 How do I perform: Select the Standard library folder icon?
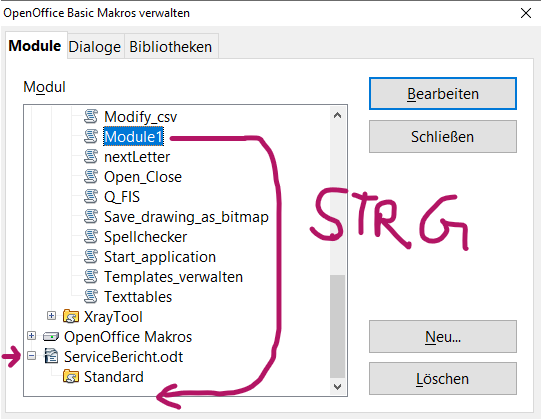click(x=71, y=376)
